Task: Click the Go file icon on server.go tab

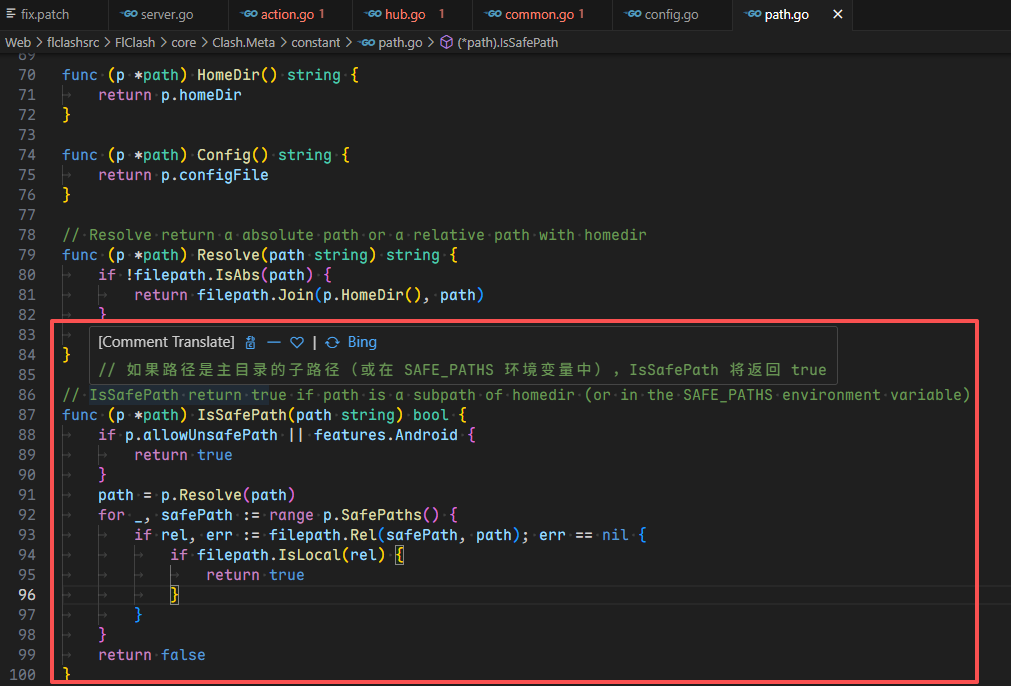Action: [x=128, y=15]
